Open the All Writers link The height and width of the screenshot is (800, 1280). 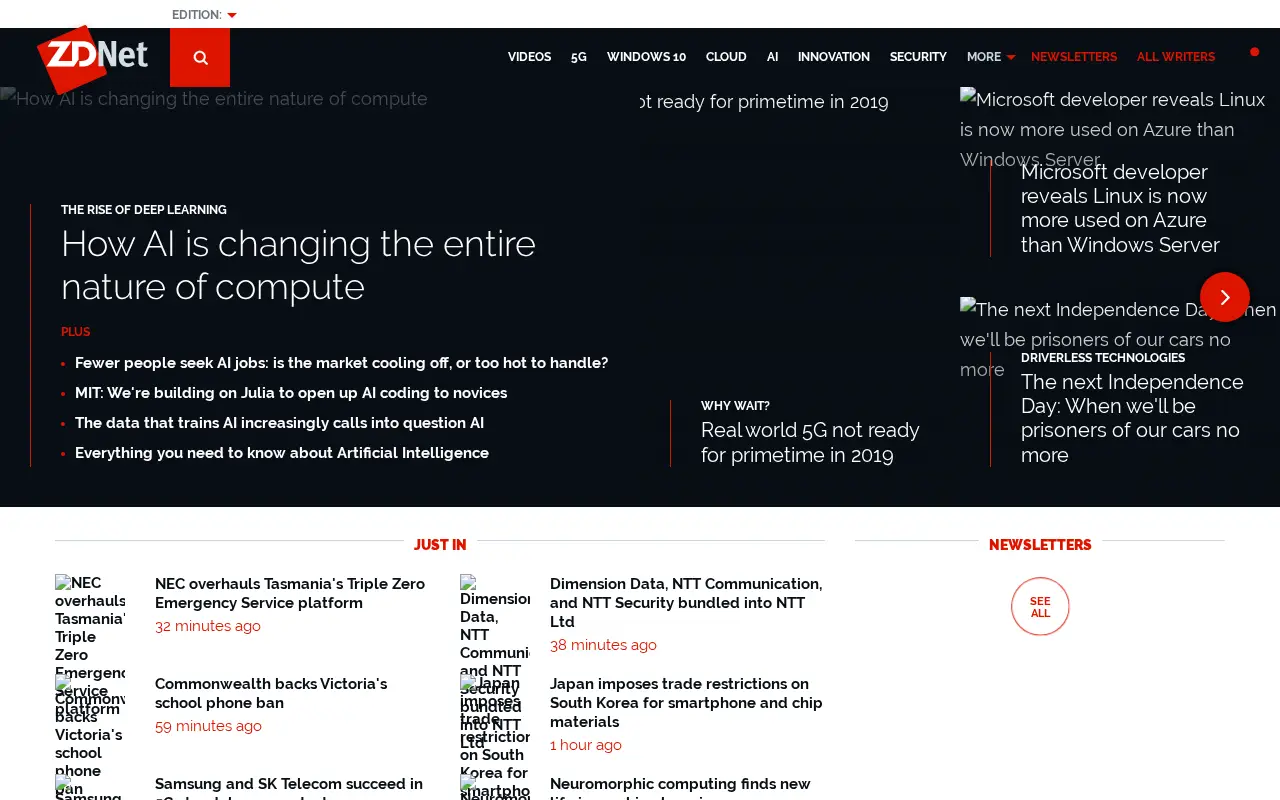(1176, 57)
